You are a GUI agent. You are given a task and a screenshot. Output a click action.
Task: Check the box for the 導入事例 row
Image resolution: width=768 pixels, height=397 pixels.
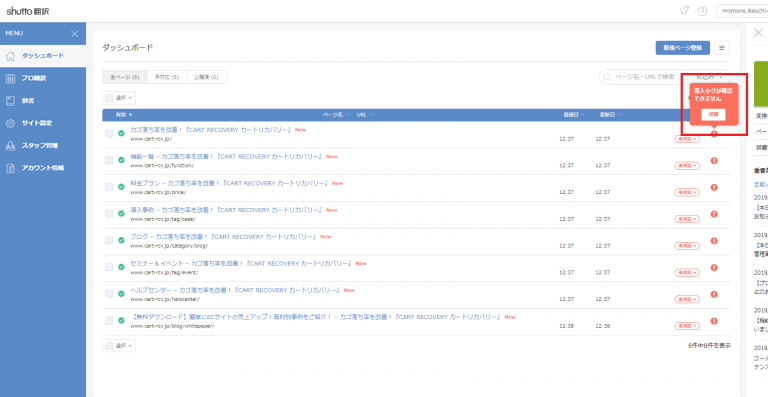pos(109,213)
